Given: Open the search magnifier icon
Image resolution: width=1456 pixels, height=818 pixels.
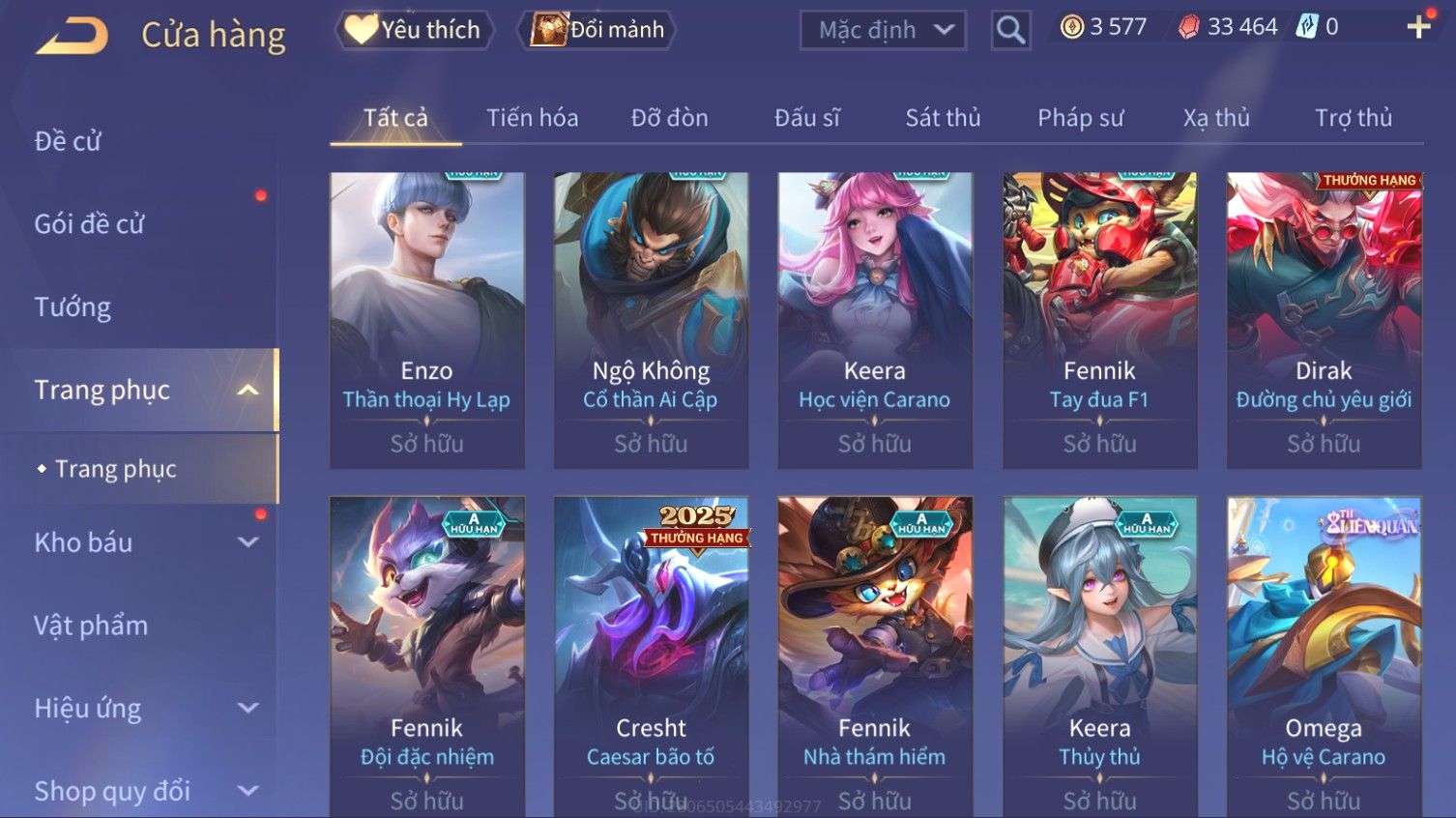Looking at the screenshot, I should 1010,30.
